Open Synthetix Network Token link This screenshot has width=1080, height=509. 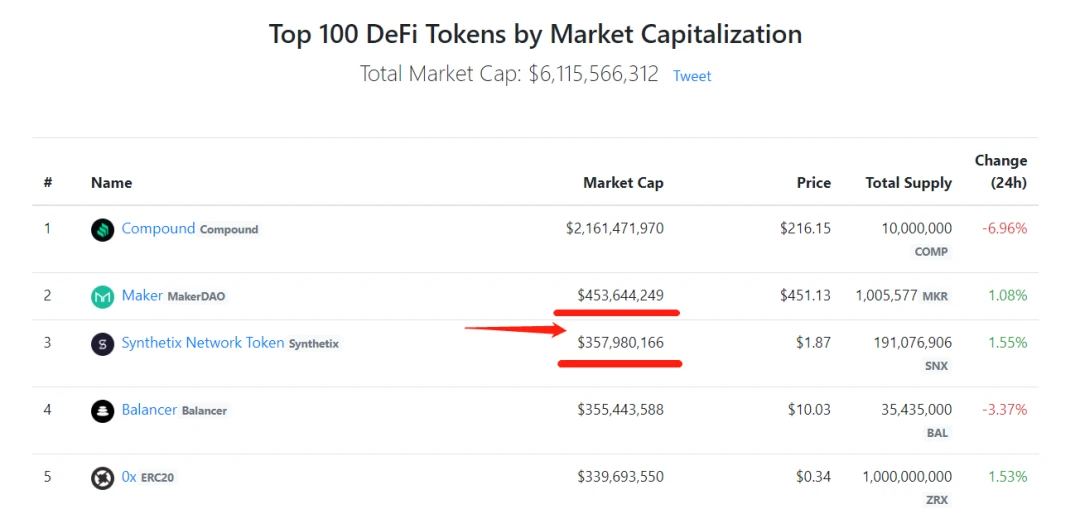point(202,342)
